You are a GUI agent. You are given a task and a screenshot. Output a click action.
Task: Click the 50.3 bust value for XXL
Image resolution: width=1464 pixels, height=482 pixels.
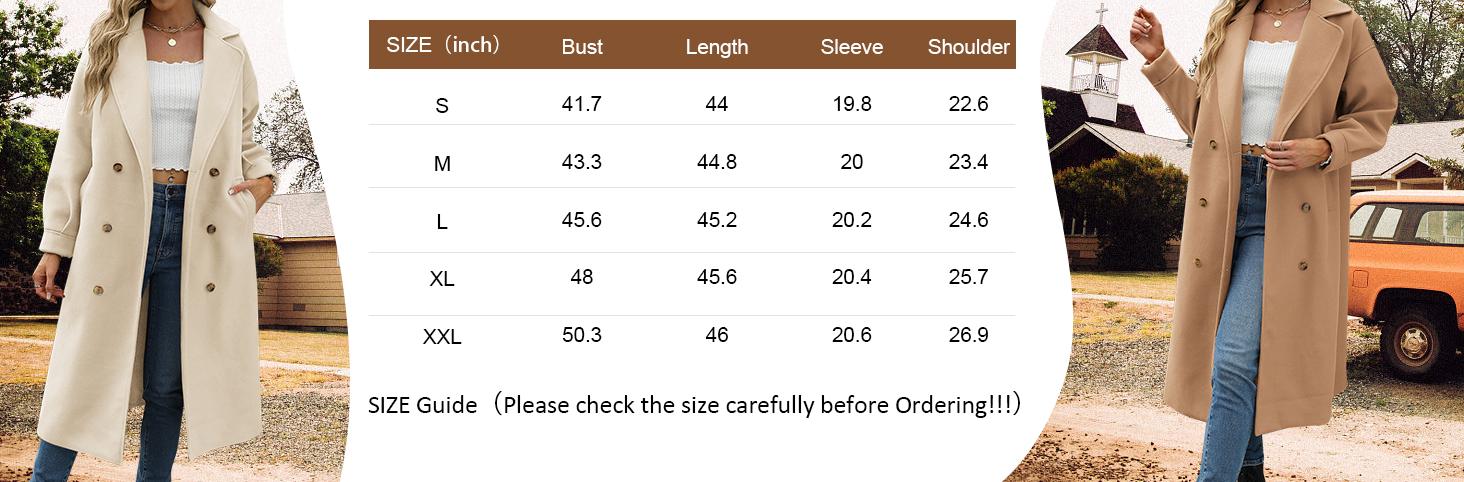tap(582, 335)
